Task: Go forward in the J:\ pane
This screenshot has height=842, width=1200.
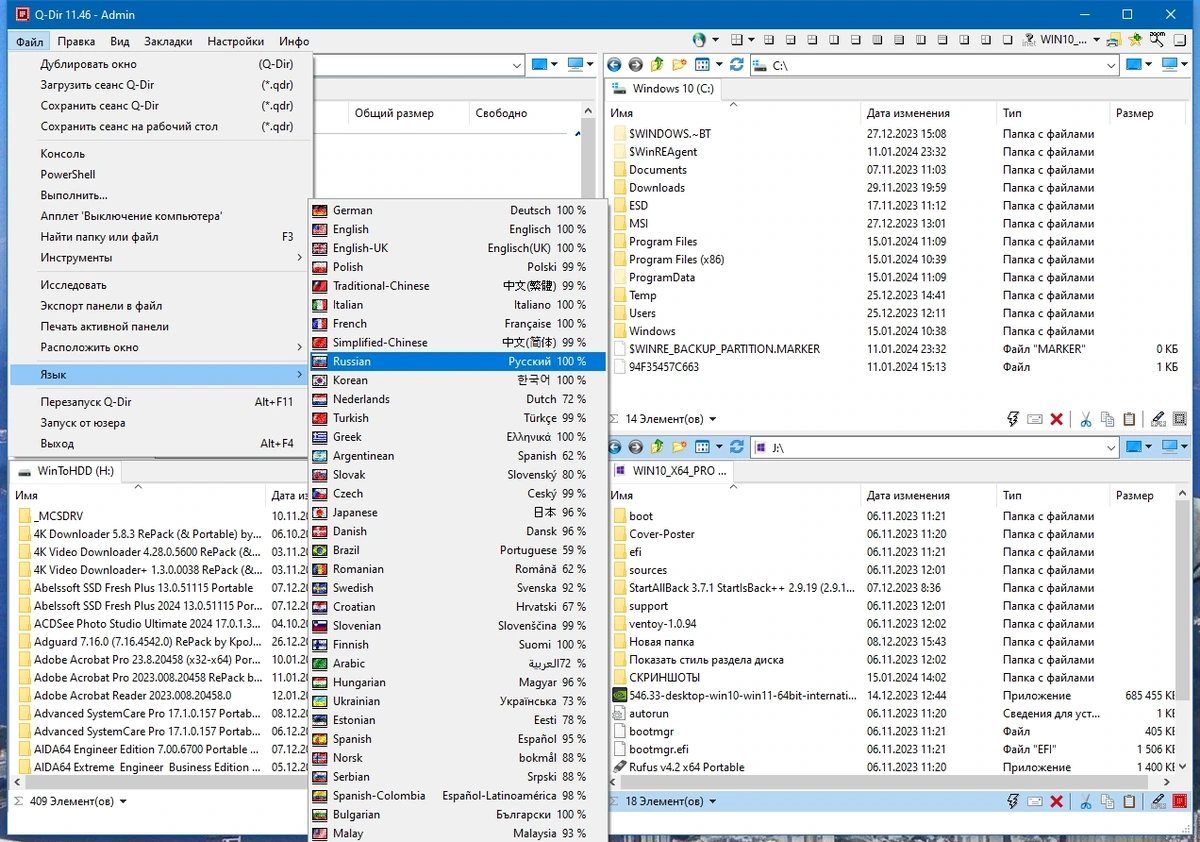Action: pos(635,447)
